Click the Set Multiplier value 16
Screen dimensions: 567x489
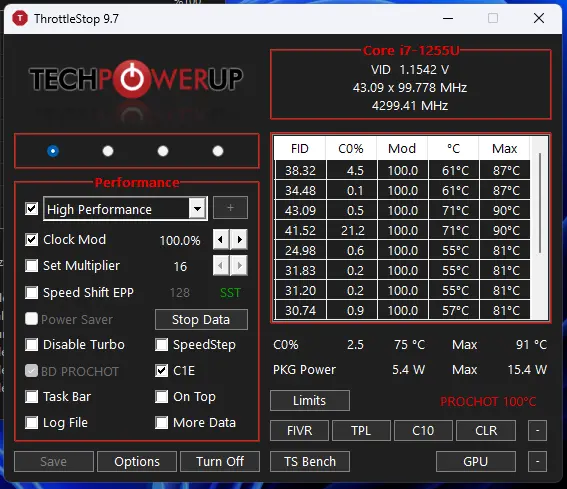180,267
